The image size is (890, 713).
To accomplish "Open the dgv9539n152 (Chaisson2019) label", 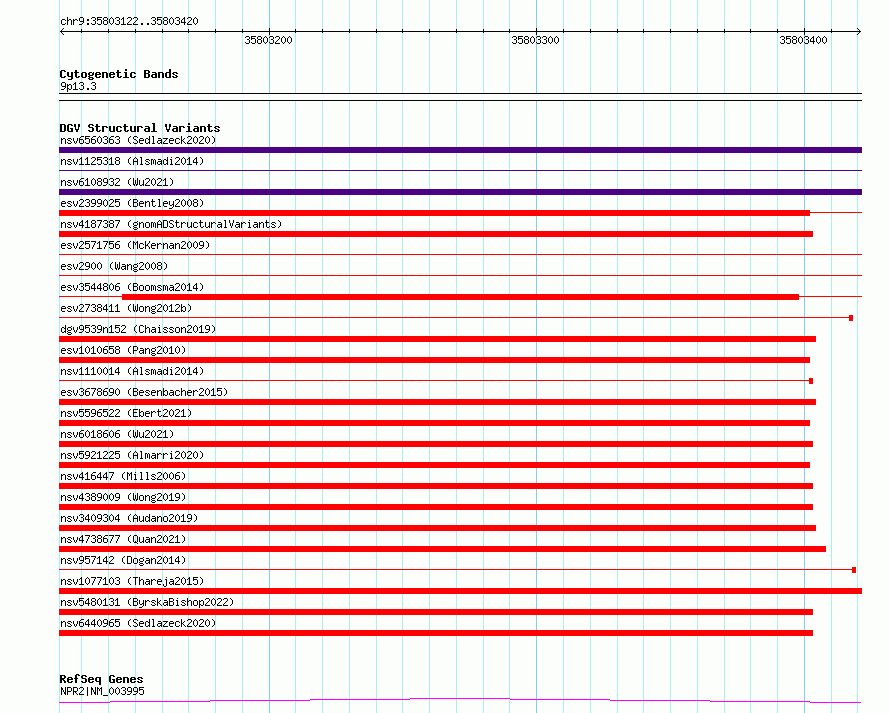I will tap(138, 329).
